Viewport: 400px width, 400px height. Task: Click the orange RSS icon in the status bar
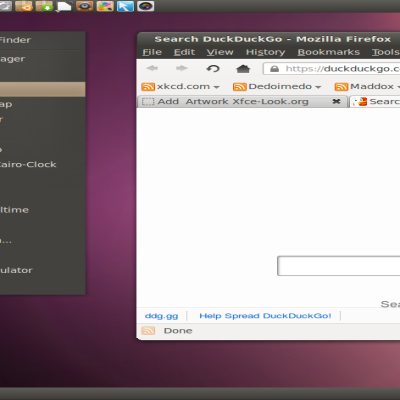pyautogui.click(x=148, y=331)
